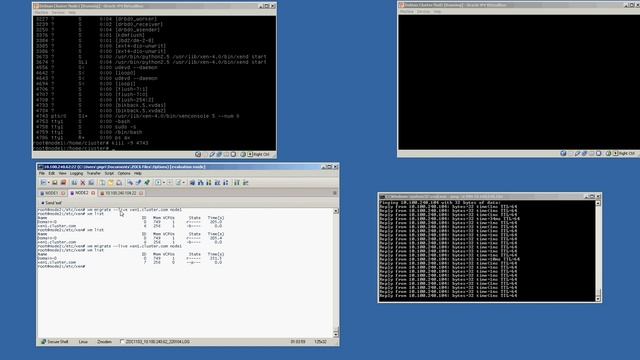Open the File menu in ZOC
Image resolution: width=640 pixels, height=360 pixels.
[x=42, y=173]
